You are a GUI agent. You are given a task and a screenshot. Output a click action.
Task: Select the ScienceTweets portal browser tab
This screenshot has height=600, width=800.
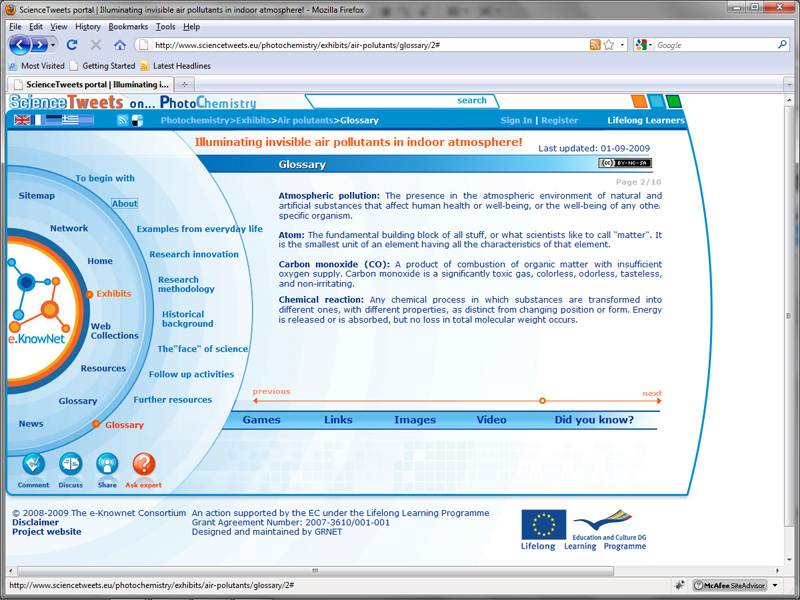(x=91, y=84)
